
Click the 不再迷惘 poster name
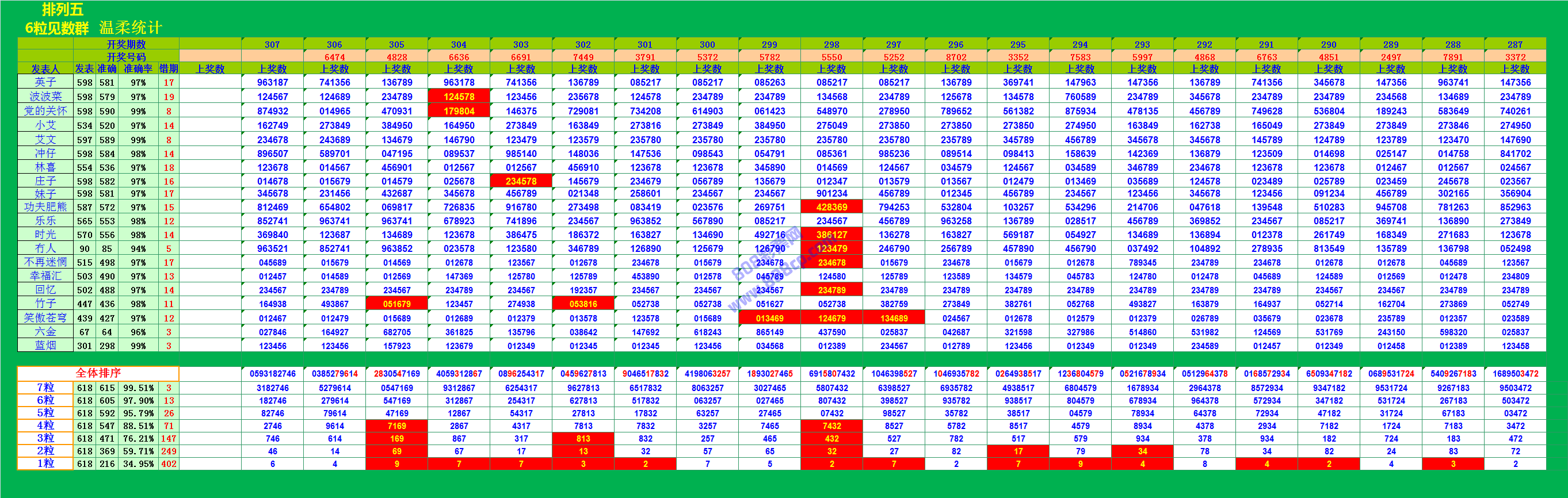click(x=45, y=262)
